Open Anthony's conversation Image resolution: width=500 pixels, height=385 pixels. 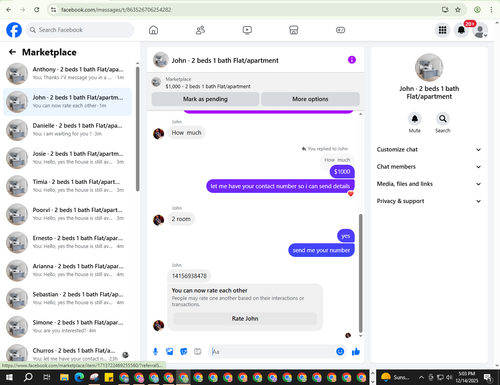[68, 74]
